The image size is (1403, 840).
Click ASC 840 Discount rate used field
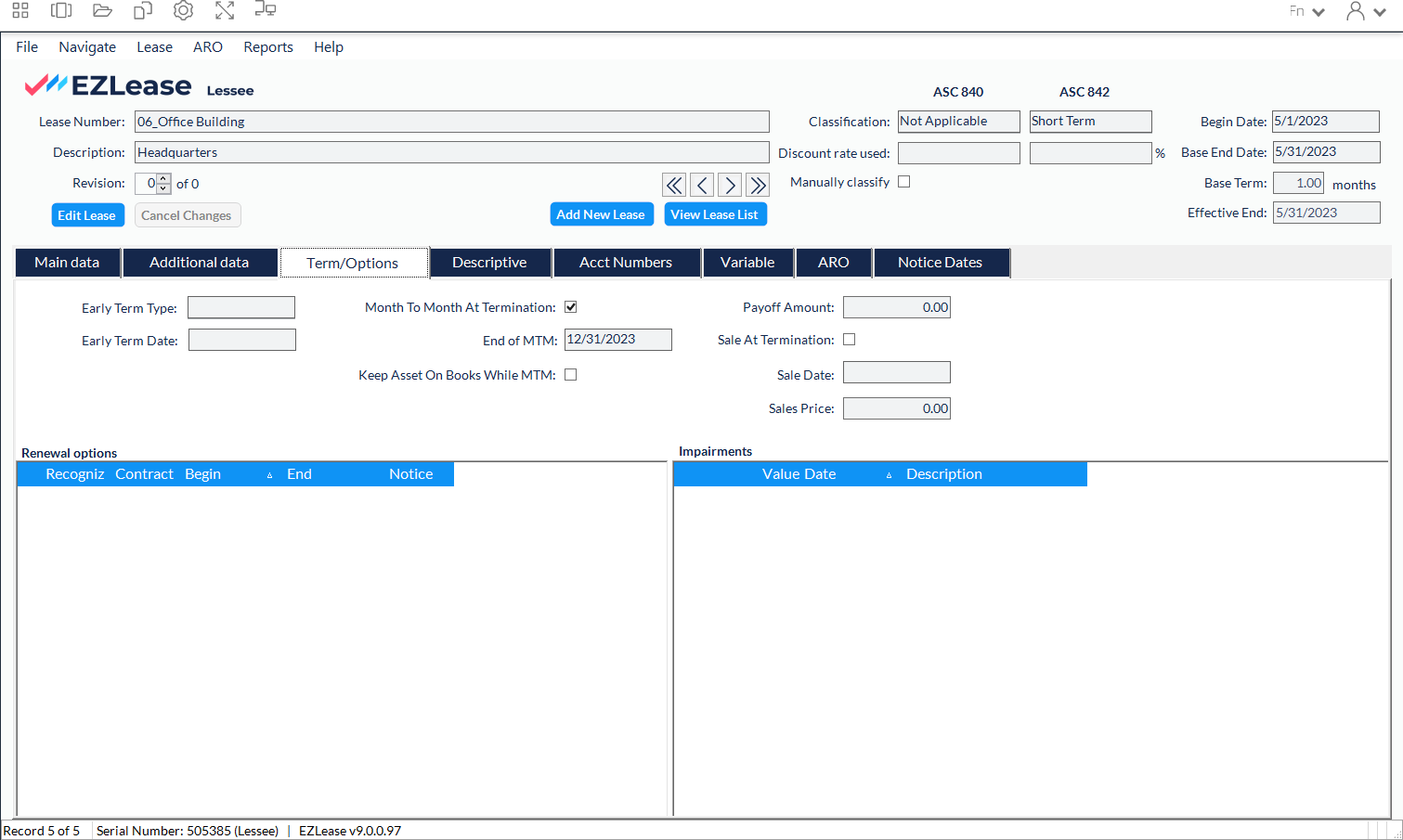(x=958, y=153)
